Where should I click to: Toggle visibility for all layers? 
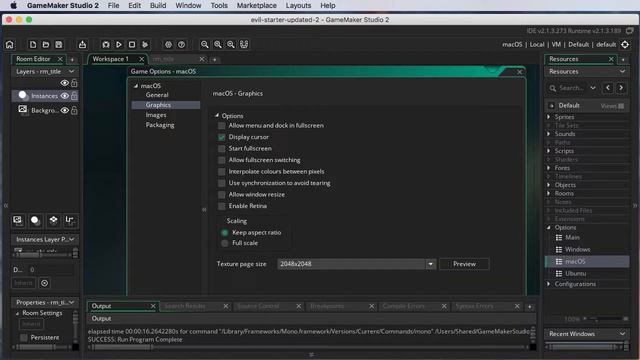(64, 83)
